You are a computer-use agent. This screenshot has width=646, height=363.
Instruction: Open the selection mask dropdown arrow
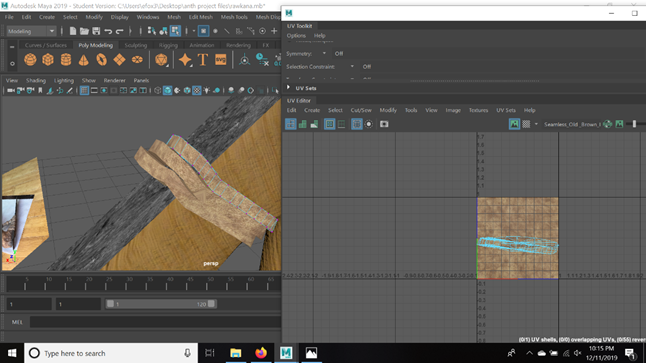[x=194, y=31]
